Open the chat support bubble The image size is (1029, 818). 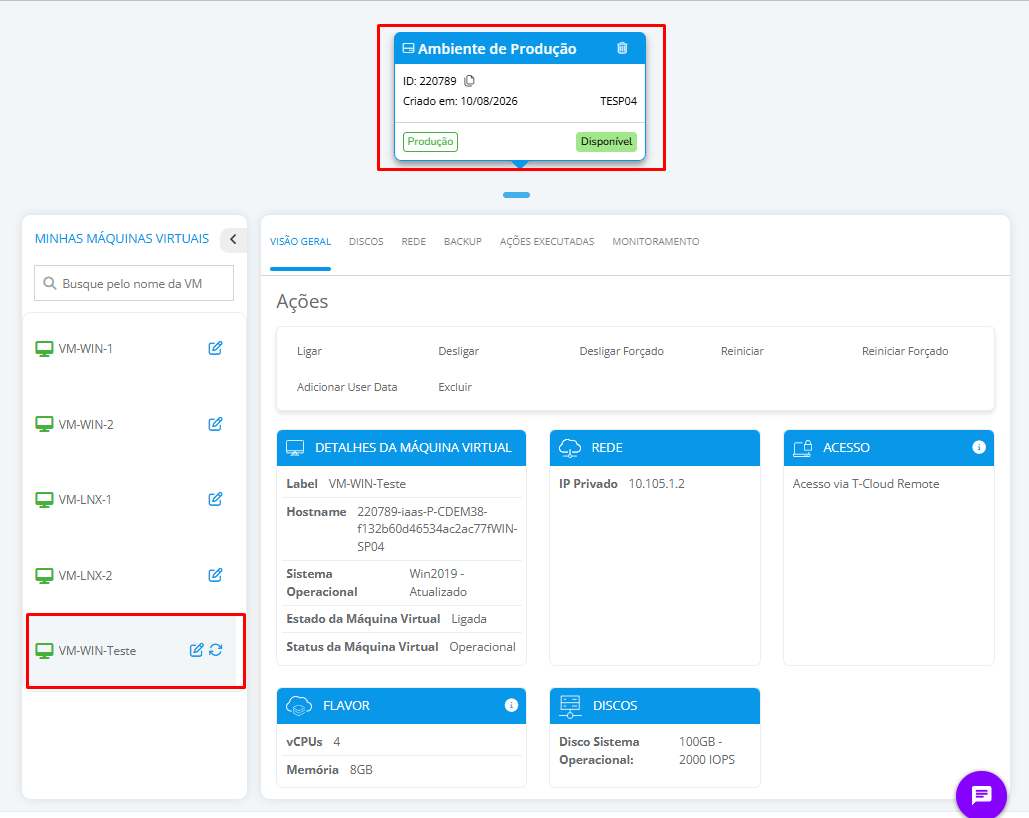point(981,795)
